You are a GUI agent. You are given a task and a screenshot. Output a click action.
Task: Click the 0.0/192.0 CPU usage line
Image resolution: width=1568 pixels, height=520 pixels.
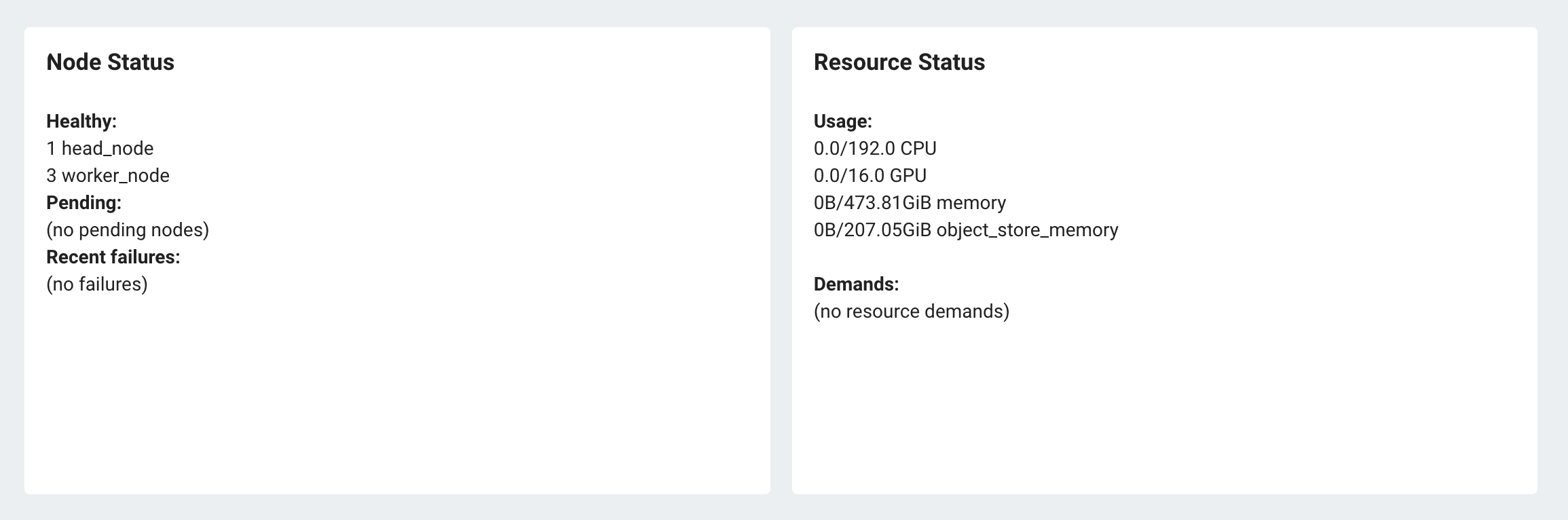875,149
